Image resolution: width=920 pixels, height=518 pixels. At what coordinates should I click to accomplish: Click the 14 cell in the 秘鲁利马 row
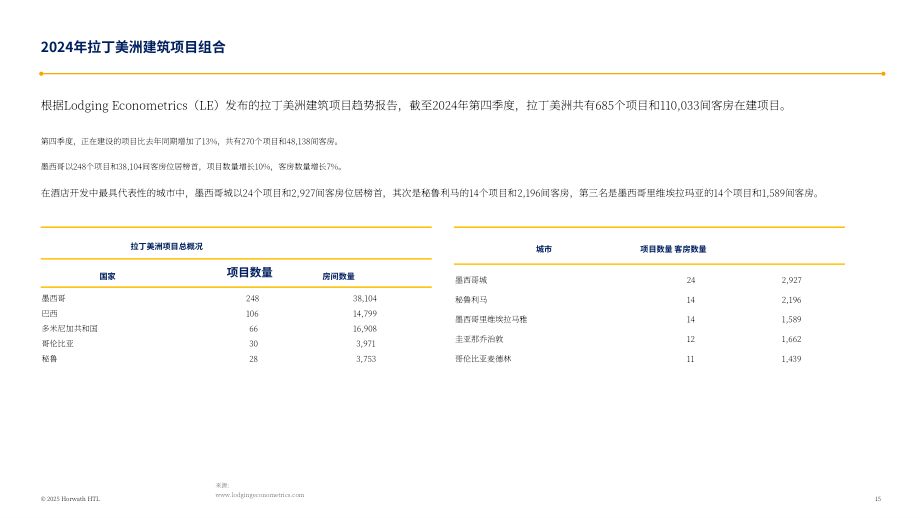click(x=691, y=300)
